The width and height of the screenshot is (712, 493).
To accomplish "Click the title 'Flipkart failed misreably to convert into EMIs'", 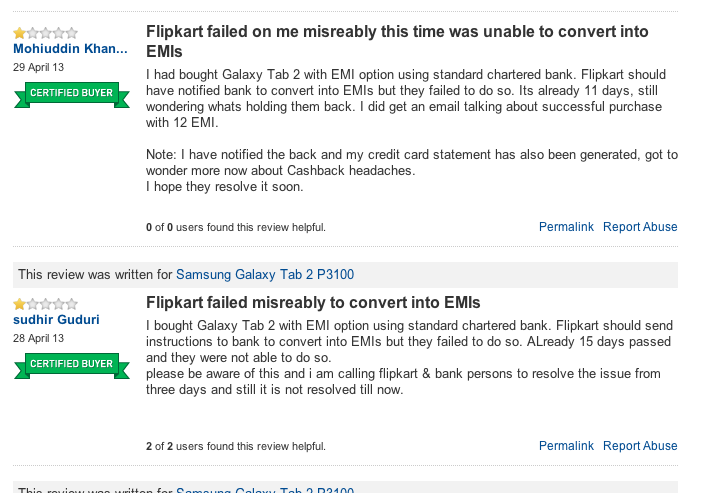I will [313, 302].
